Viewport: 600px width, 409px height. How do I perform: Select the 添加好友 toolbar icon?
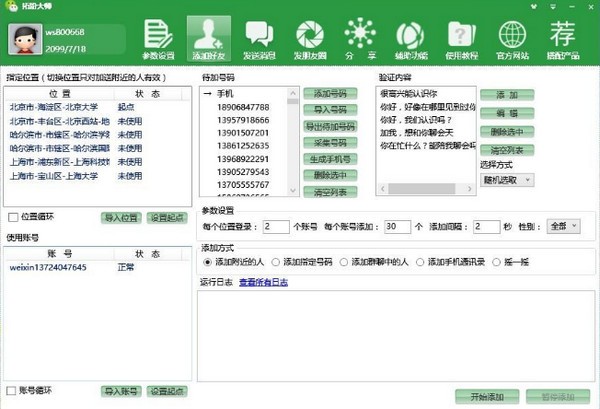point(209,39)
